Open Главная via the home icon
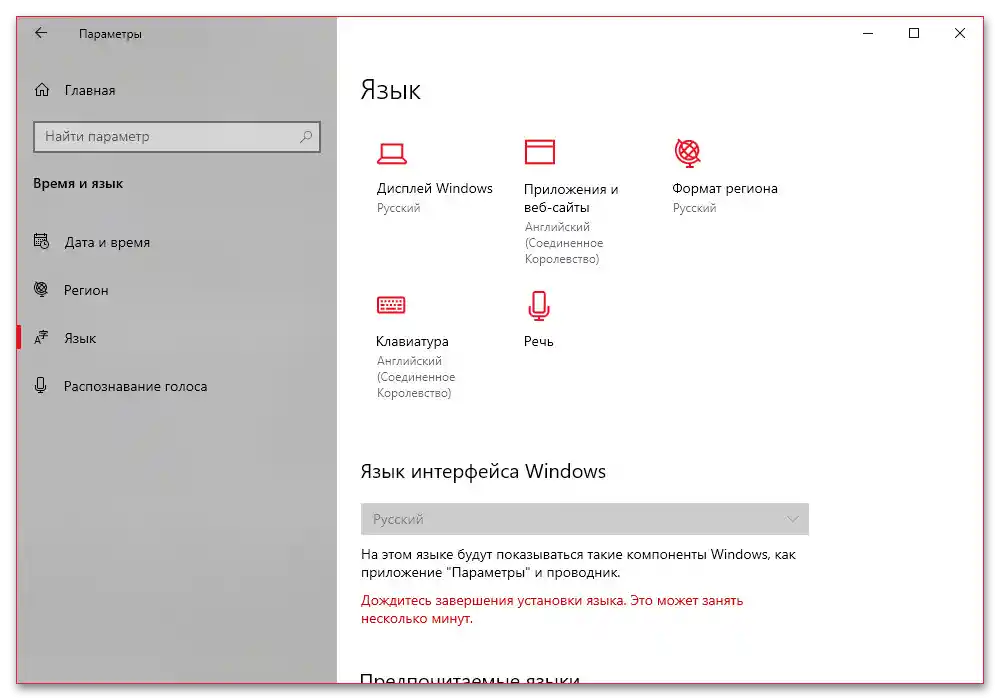 pyautogui.click(x=42, y=90)
